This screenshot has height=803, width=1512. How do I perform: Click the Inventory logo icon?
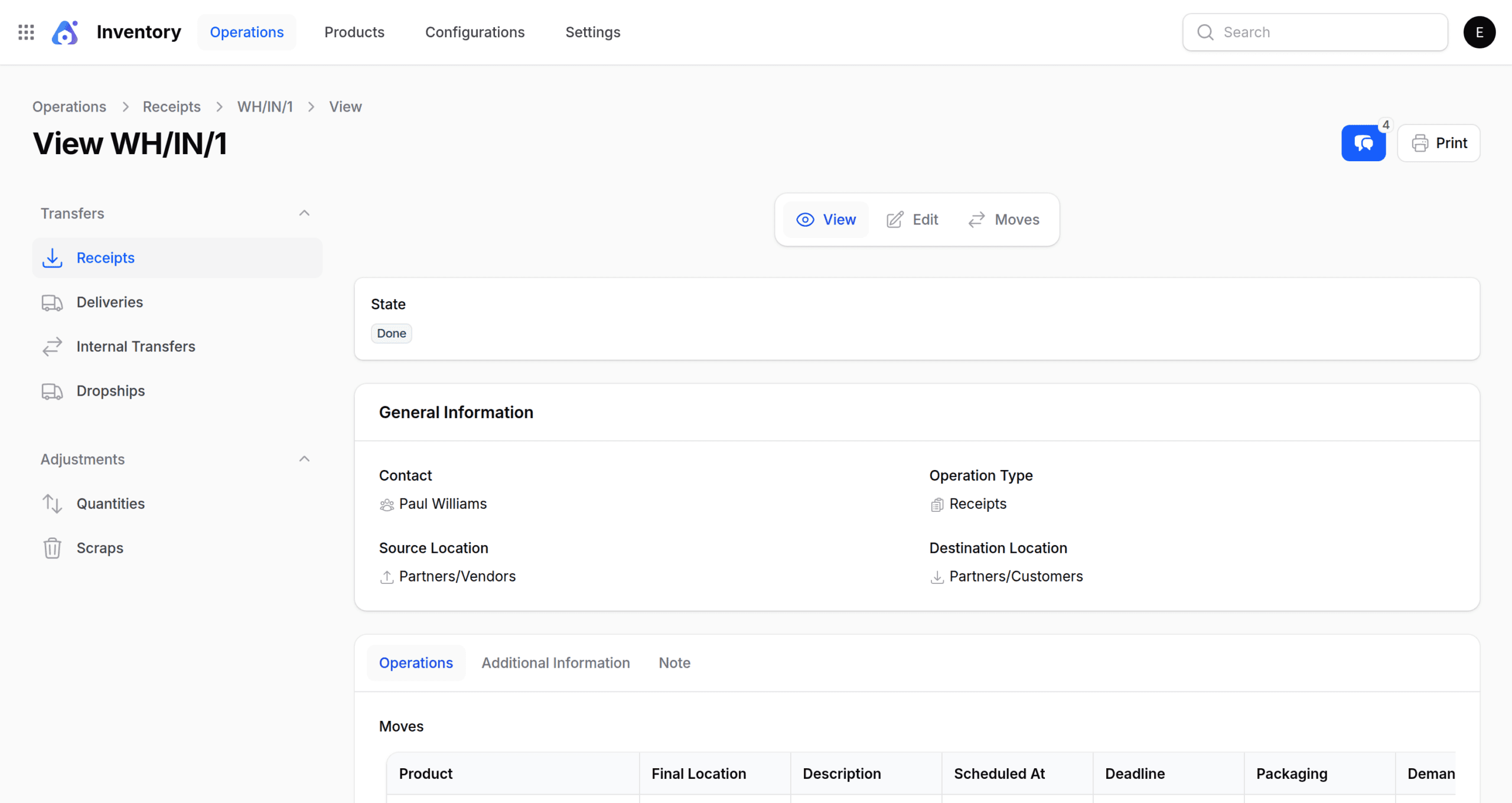65,32
